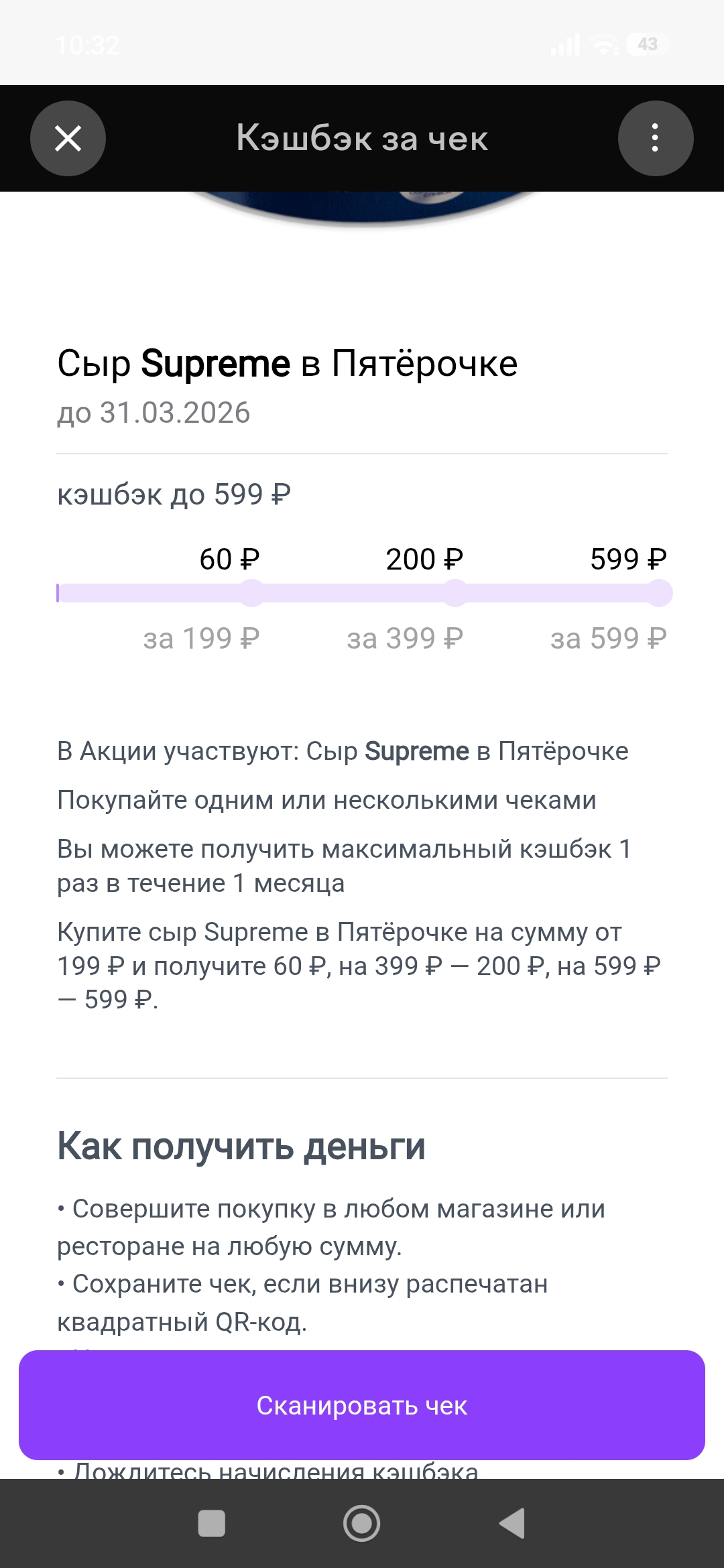Tap the Кэшбэк за чек header title

[362, 139]
